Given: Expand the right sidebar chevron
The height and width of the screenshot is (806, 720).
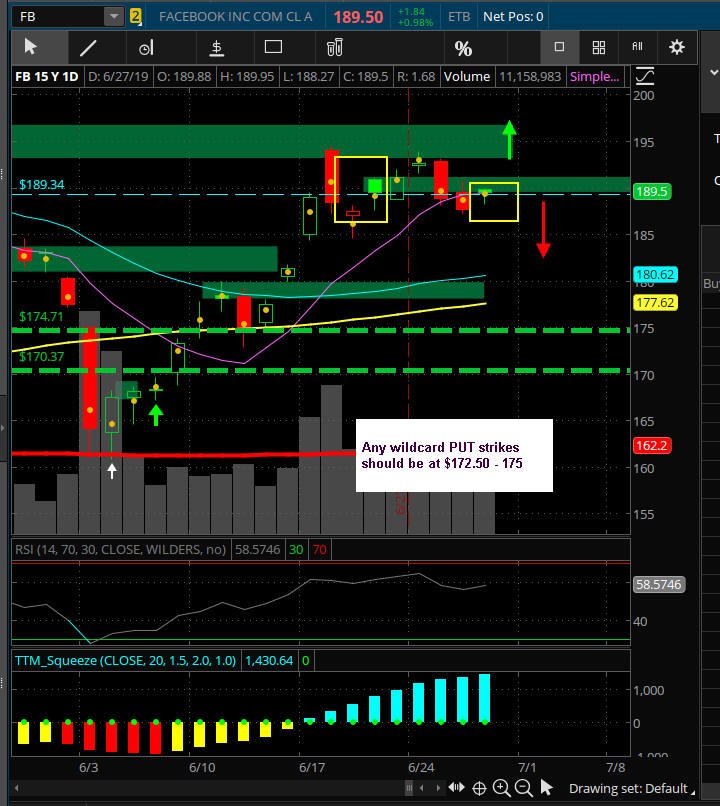Looking at the screenshot, I should click(x=714, y=72).
